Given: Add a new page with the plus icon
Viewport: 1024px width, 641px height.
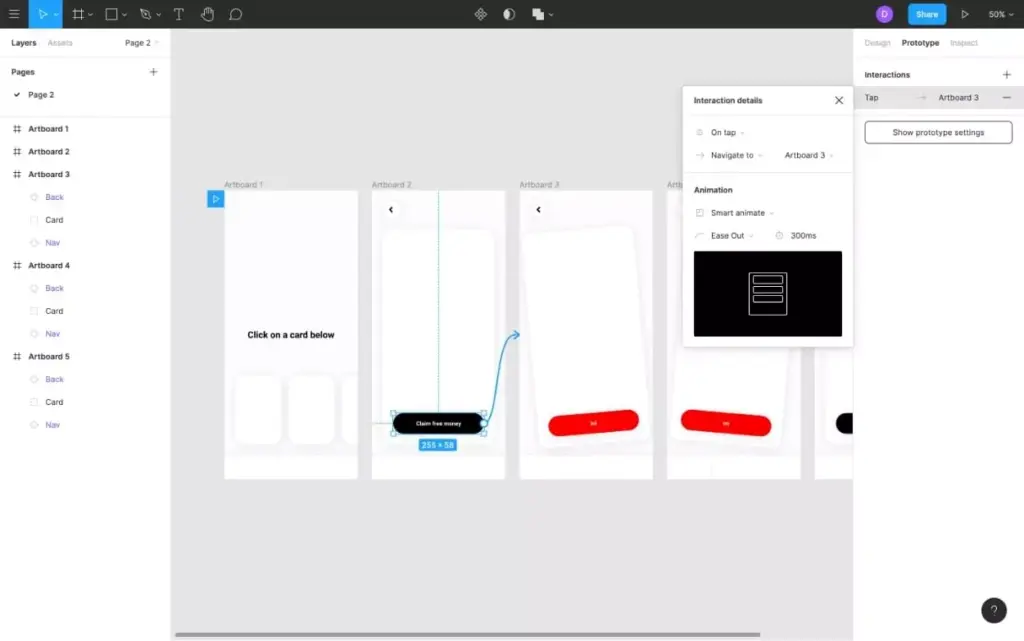Looking at the screenshot, I should point(153,71).
